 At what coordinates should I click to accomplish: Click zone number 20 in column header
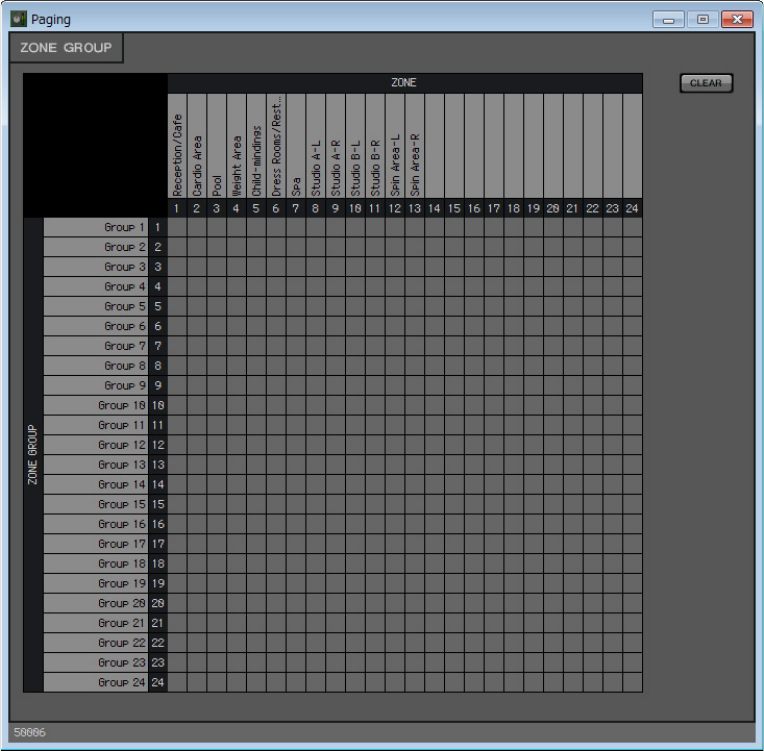(x=553, y=209)
